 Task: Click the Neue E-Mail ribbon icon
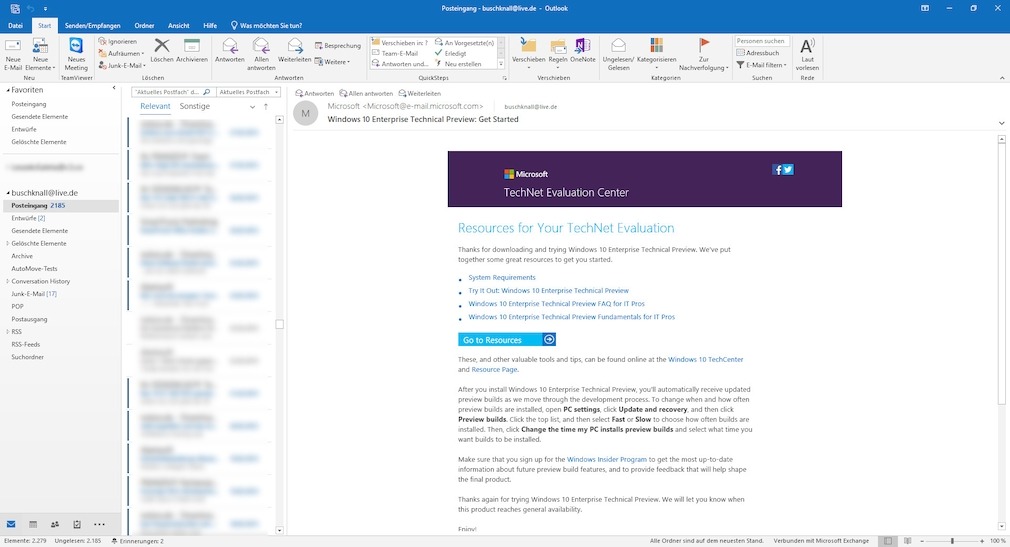(x=13, y=52)
